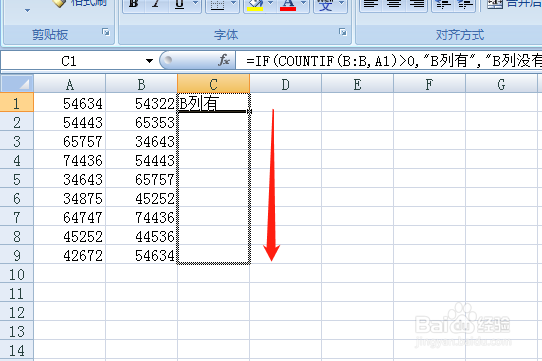Select cell with value 54634 in column A
This screenshot has width=542, height=361.
(x=70, y=103)
